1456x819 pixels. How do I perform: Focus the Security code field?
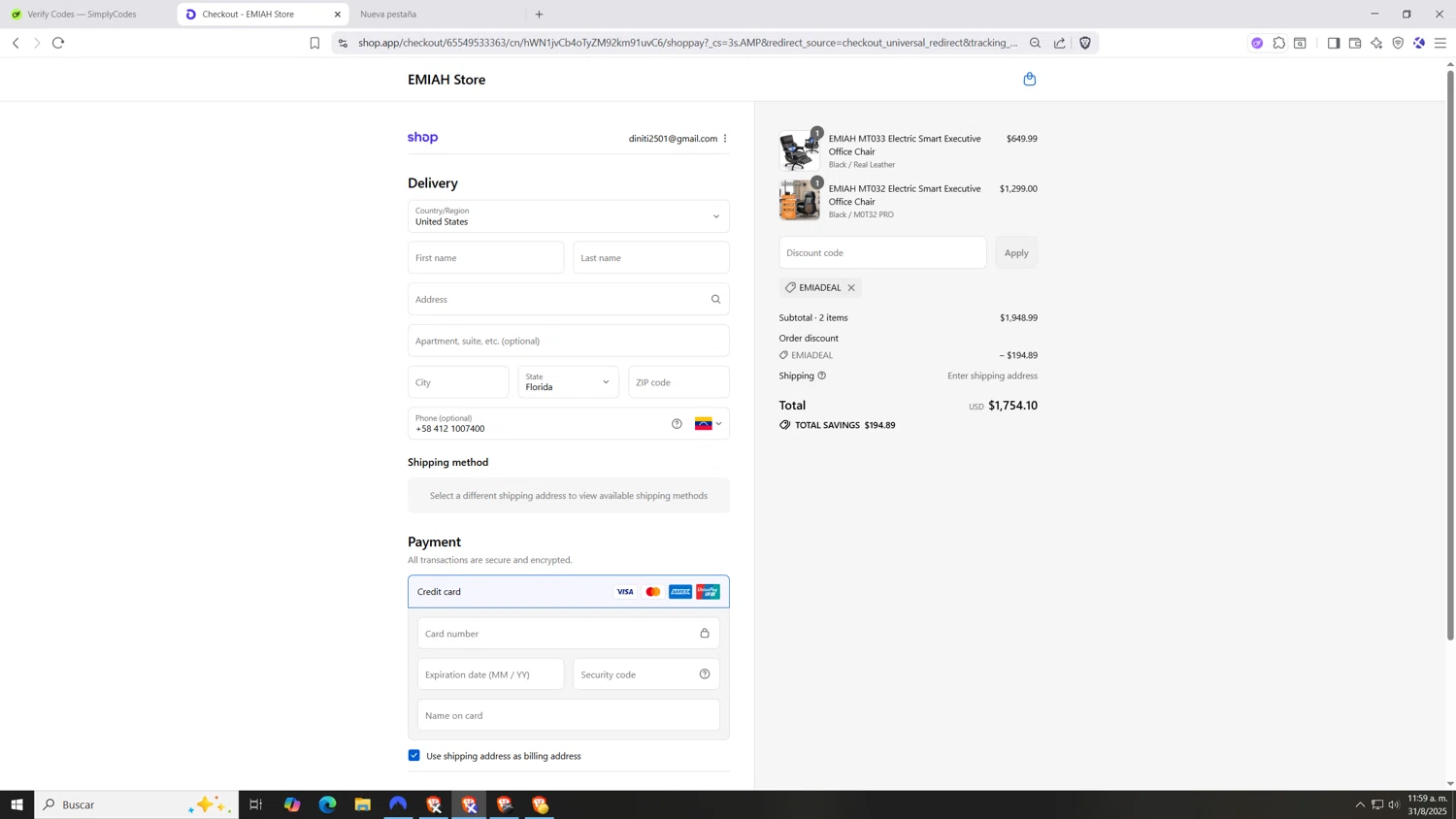click(x=646, y=674)
